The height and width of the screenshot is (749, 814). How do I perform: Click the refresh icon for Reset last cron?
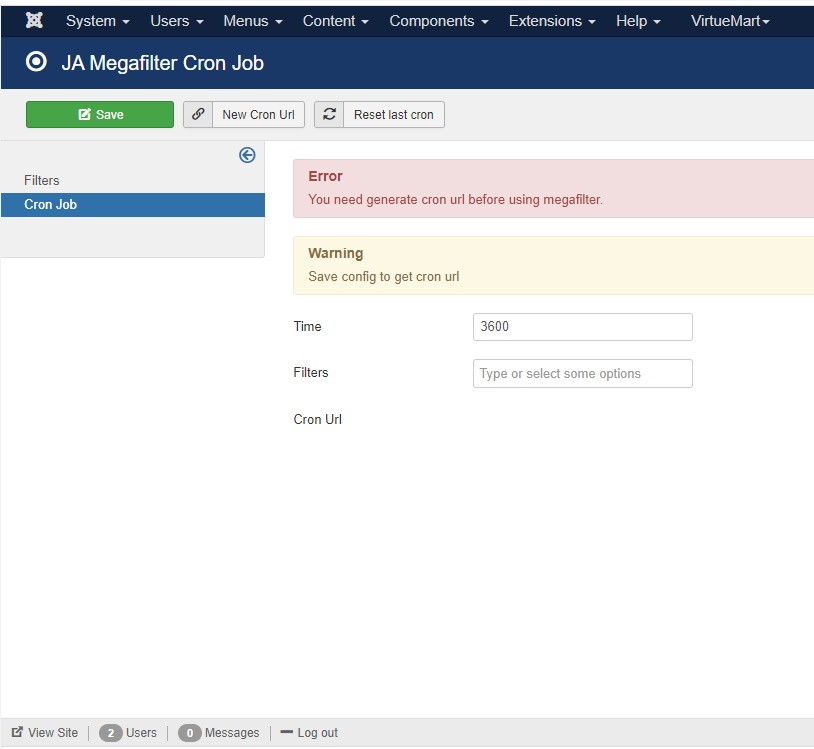pyautogui.click(x=329, y=114)
